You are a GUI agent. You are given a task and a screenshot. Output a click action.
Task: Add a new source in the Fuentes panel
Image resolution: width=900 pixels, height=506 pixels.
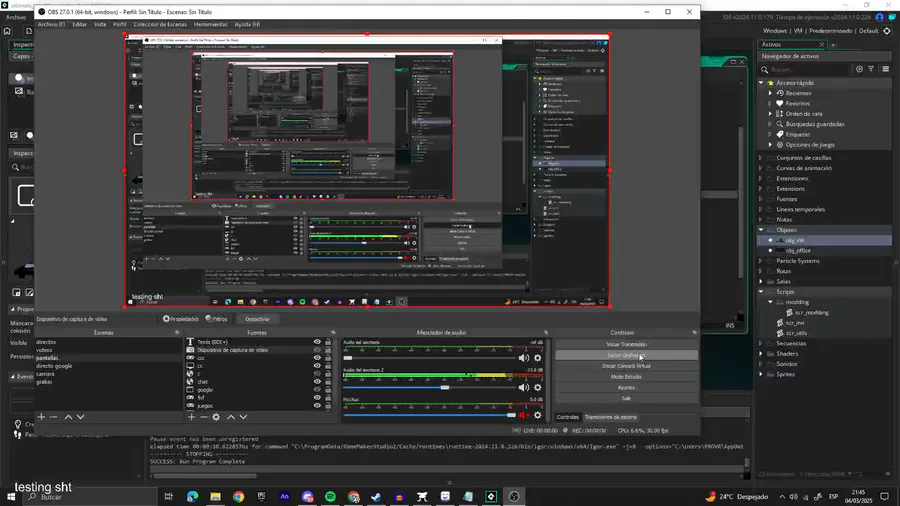pos(192,417)
